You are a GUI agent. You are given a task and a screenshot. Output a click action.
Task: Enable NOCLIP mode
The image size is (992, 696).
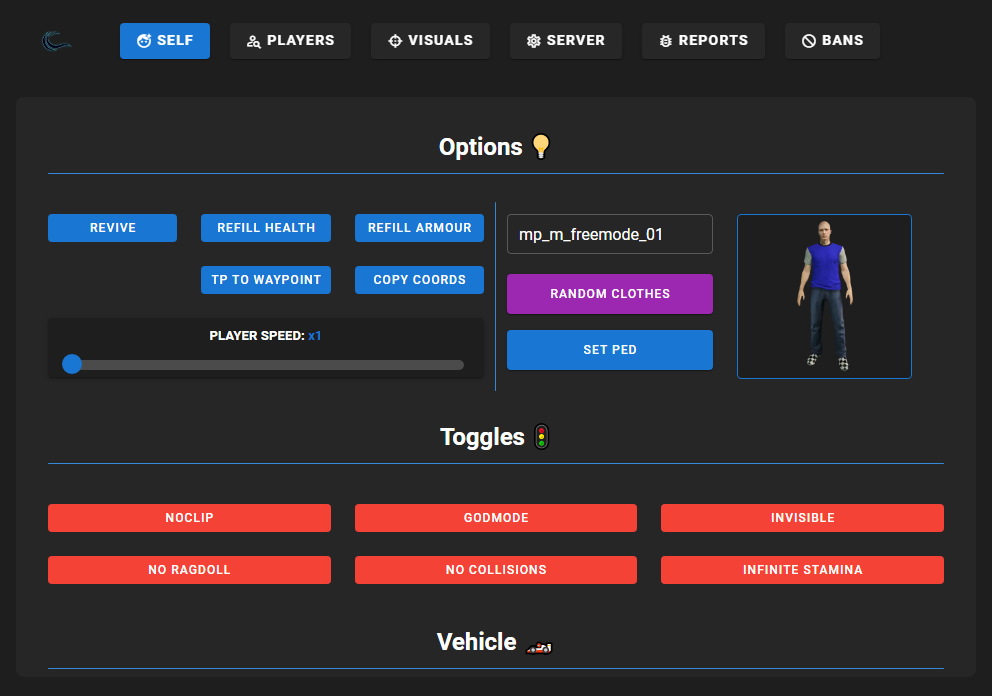pyautogui.click(x=189, y=518)
